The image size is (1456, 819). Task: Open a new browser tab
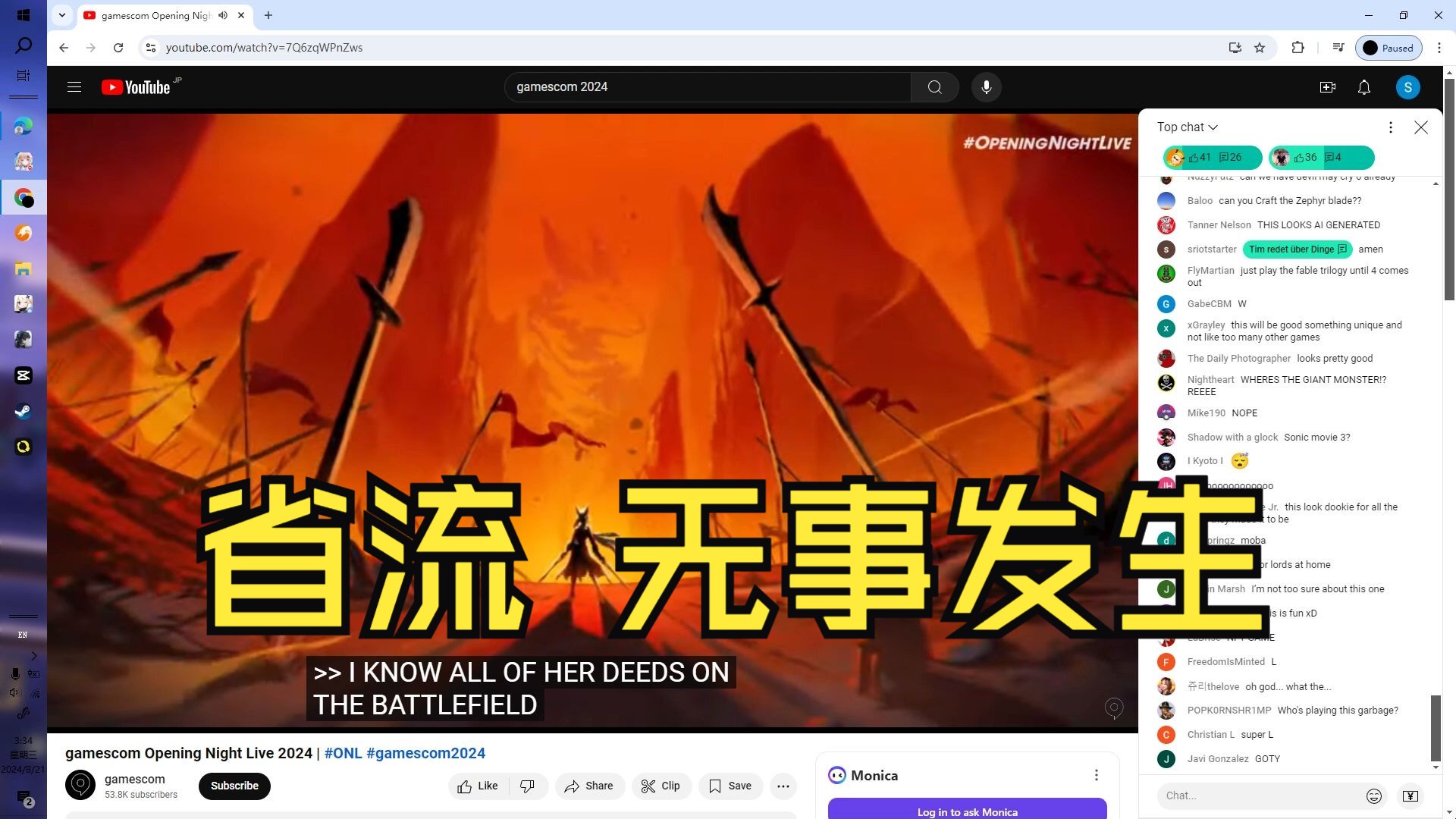coord(268,15)
